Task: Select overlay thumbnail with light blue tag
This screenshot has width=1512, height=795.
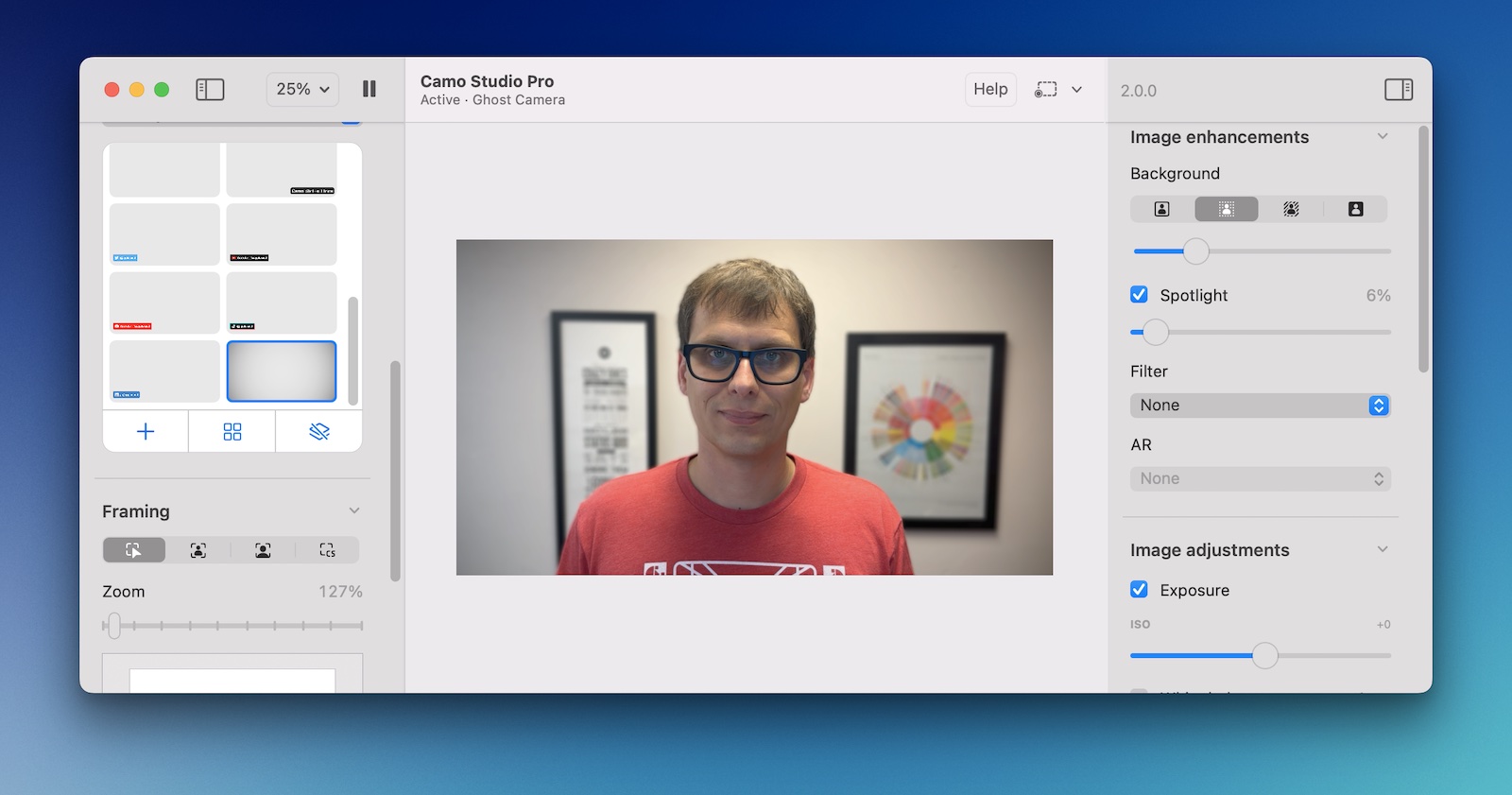Action: [x=164, y=234]
